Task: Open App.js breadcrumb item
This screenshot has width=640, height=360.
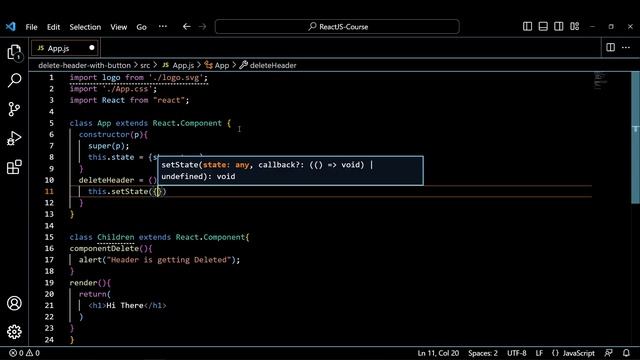Action: click(178, 65)
